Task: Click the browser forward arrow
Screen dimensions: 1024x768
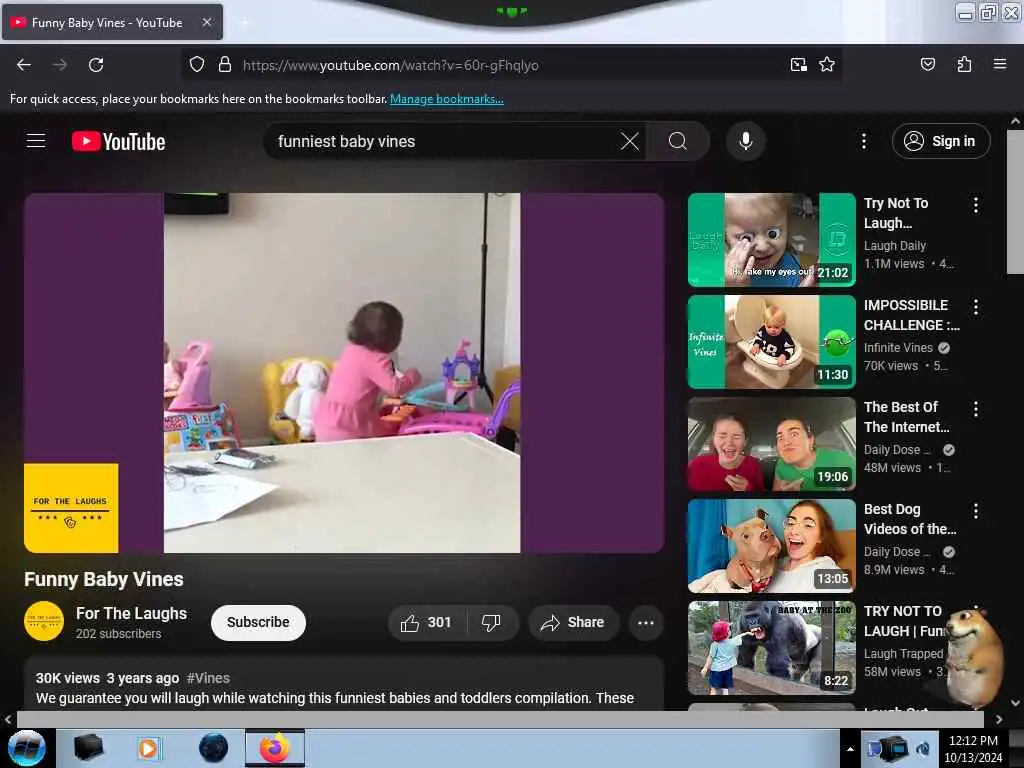Action: pos(59,65)
